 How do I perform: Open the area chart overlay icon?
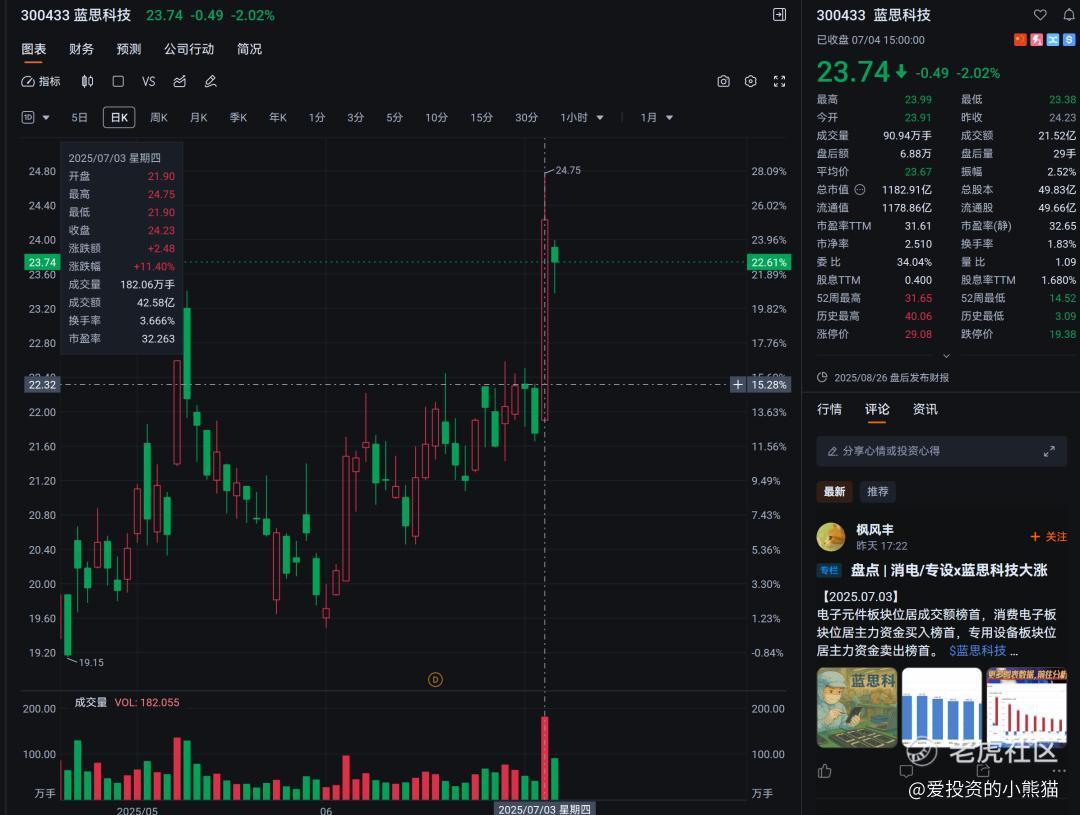click(x=180, y=81)
